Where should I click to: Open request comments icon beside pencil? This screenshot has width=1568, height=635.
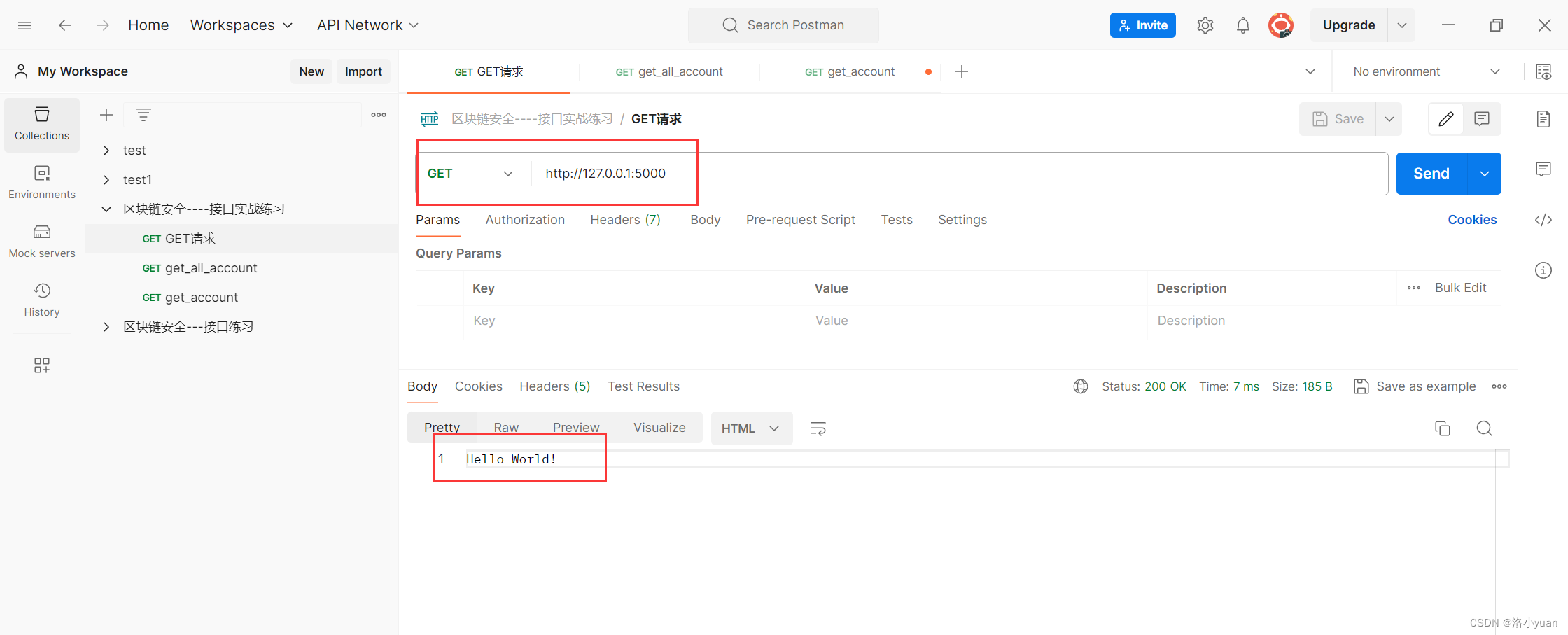1482,119
